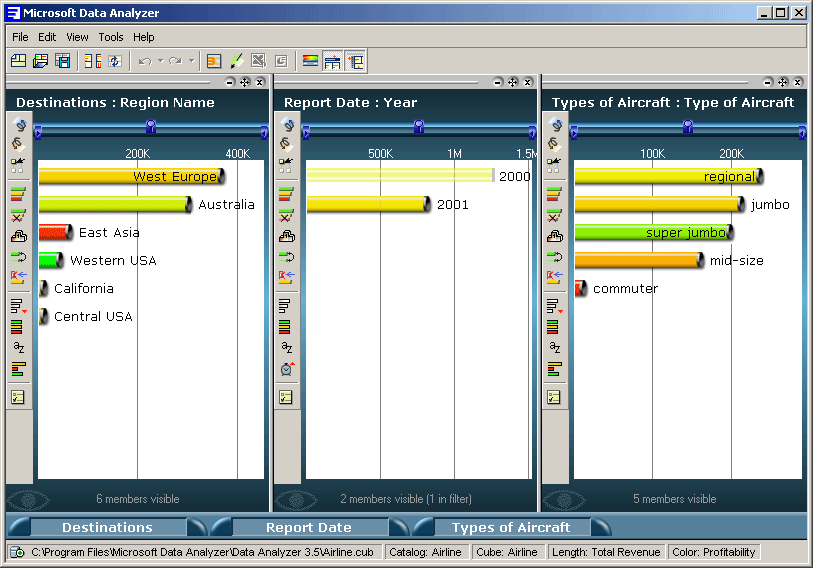
Task: Click Drill Up icon in Destinations pane
Action: click(19, 124)
